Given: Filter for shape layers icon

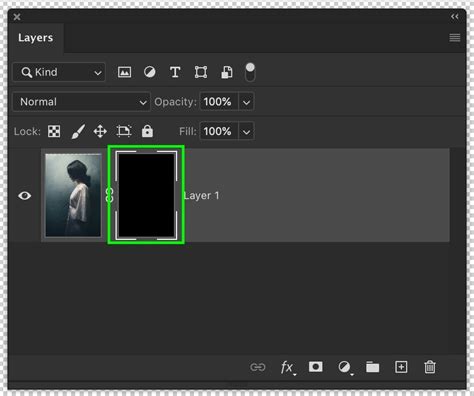Looking at the screenshot, I should pyautogui.click(x=201, y=72).
